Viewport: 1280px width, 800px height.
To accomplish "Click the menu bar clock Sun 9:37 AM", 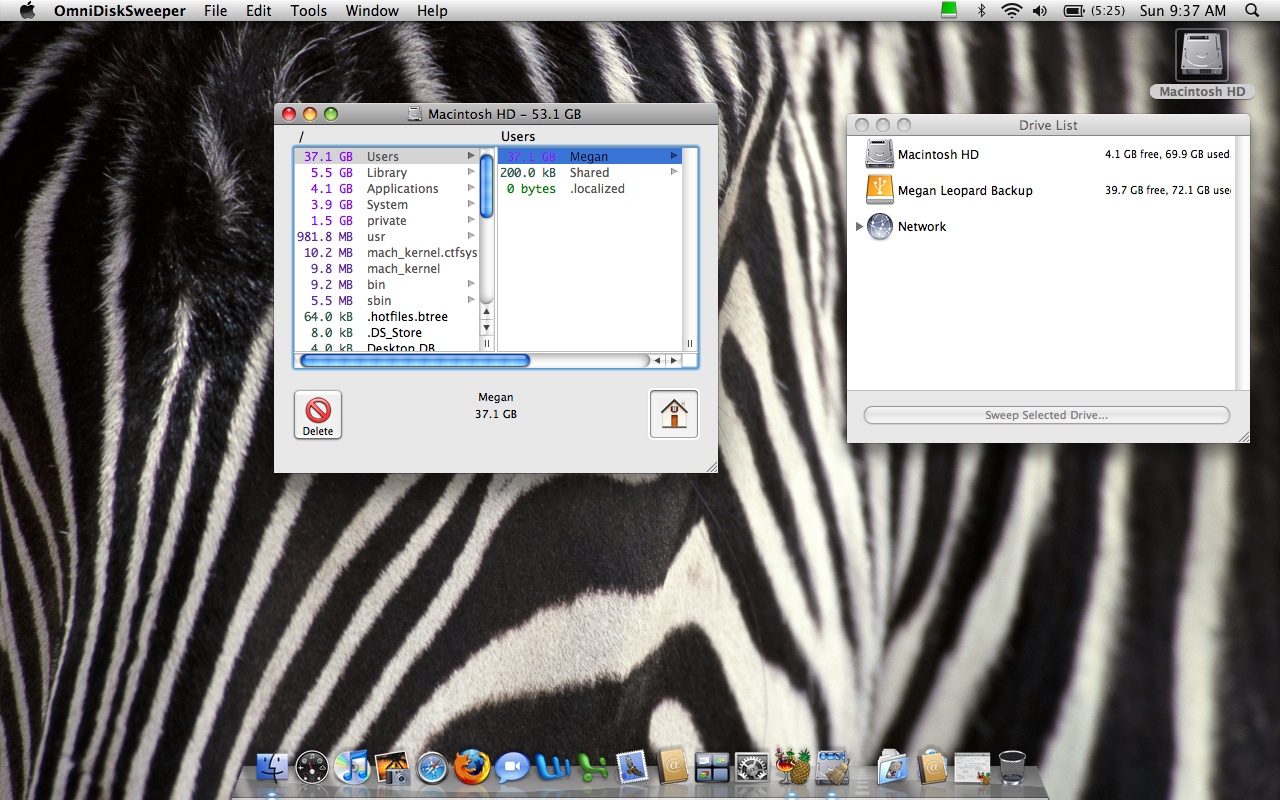I will coord(1183,11).
